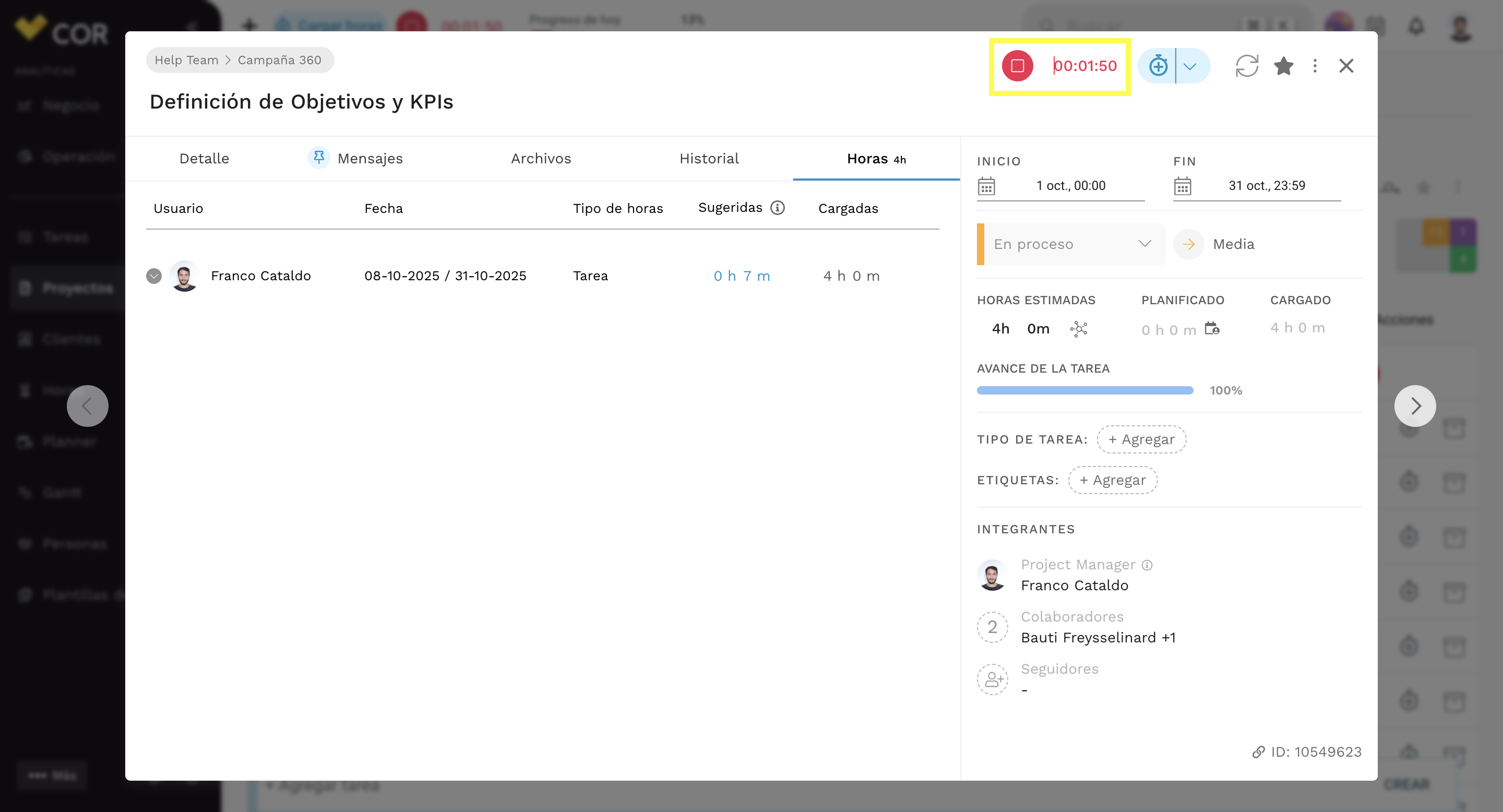Viewport: 1503px width, 812px height.
Task: Click the Fecha column header
Action: [x=384, y=208]
